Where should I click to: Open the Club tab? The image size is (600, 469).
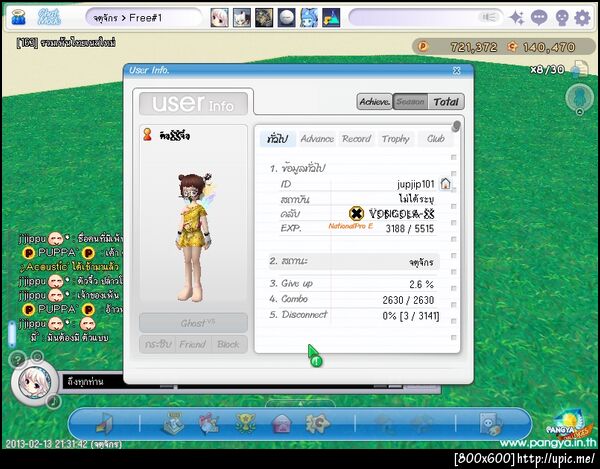click(435, 138)
